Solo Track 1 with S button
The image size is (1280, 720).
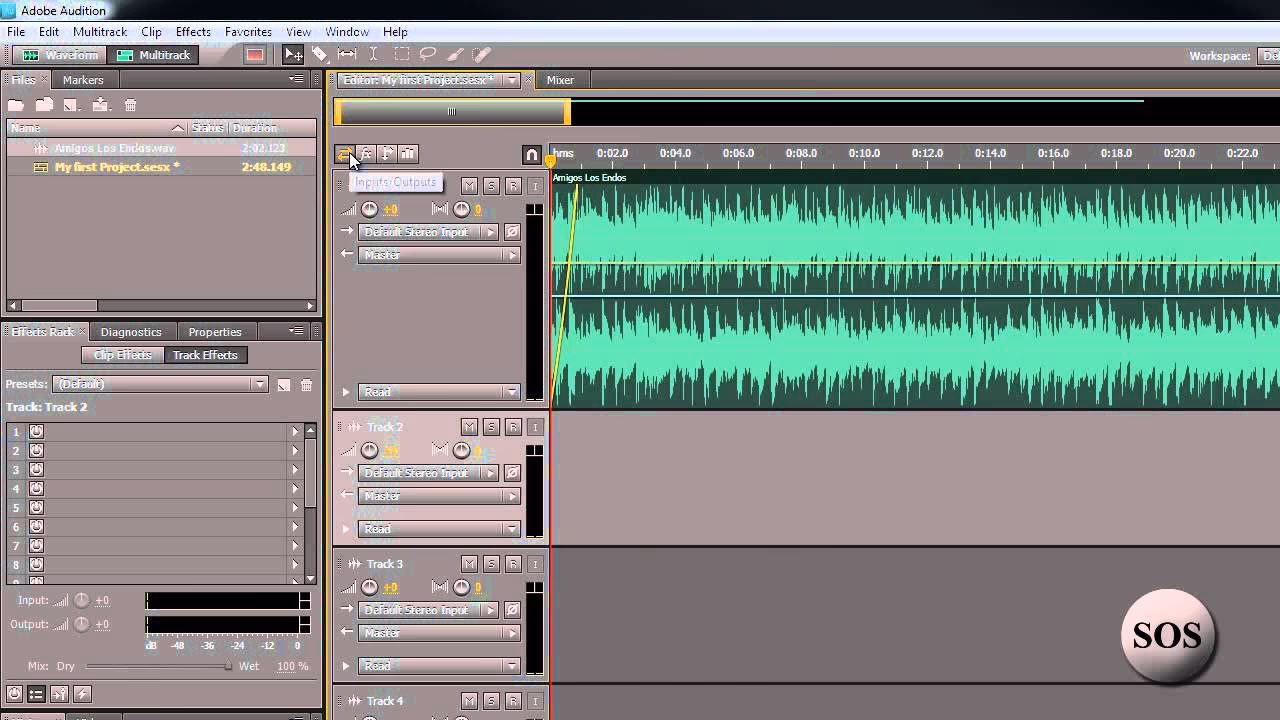(491, 186)
